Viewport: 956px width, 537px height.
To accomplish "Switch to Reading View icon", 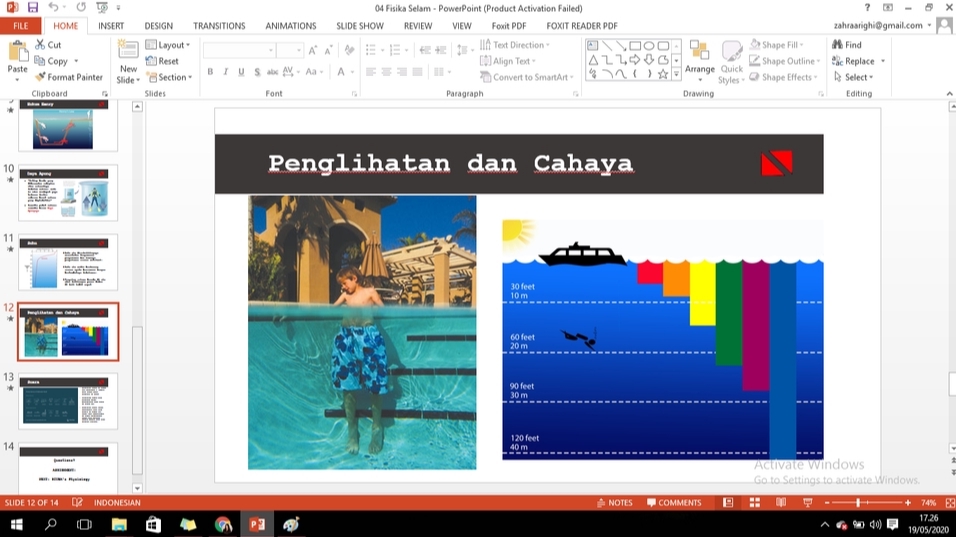I will 781,502.
